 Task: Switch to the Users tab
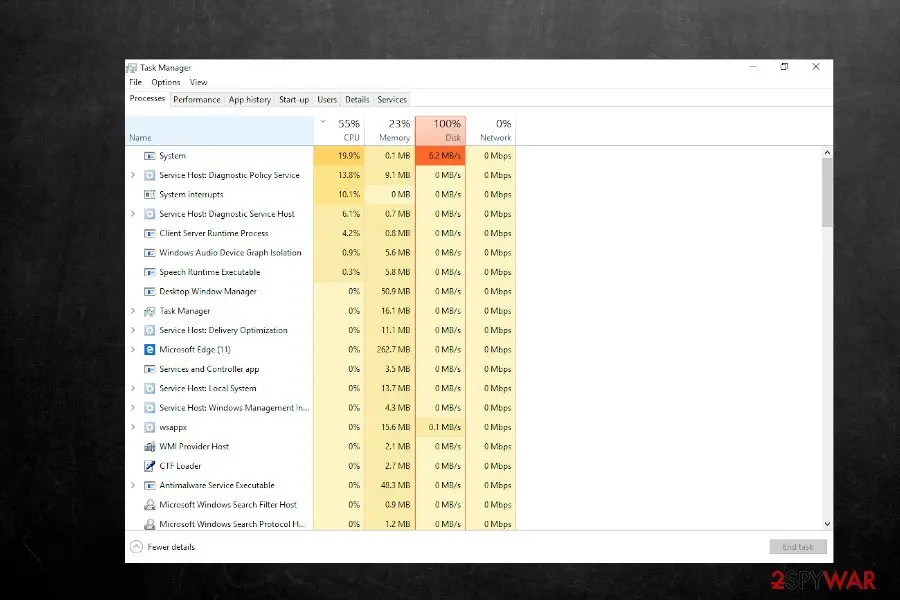tap(327, 99)
